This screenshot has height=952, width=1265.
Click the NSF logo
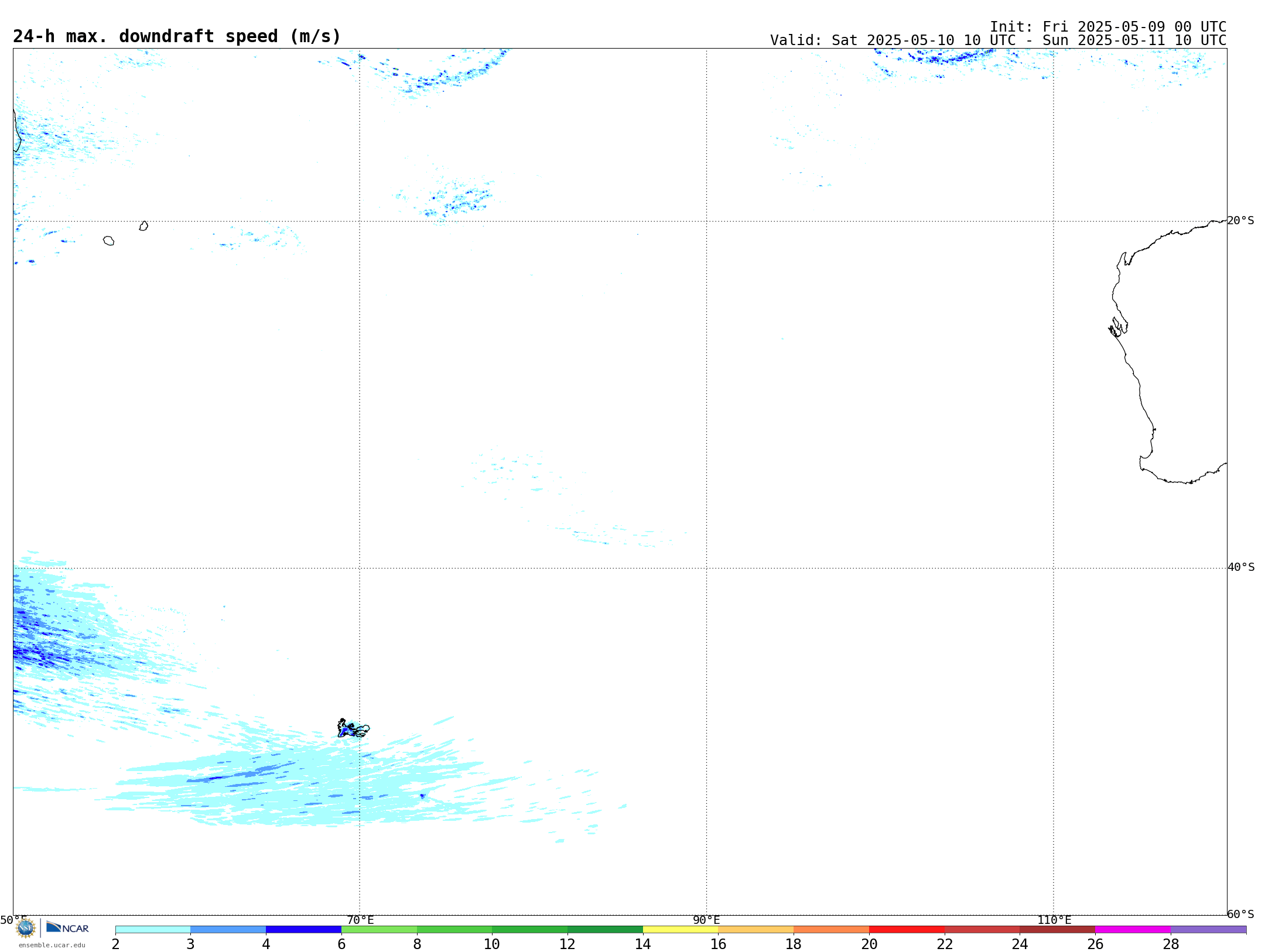[26, 928]
